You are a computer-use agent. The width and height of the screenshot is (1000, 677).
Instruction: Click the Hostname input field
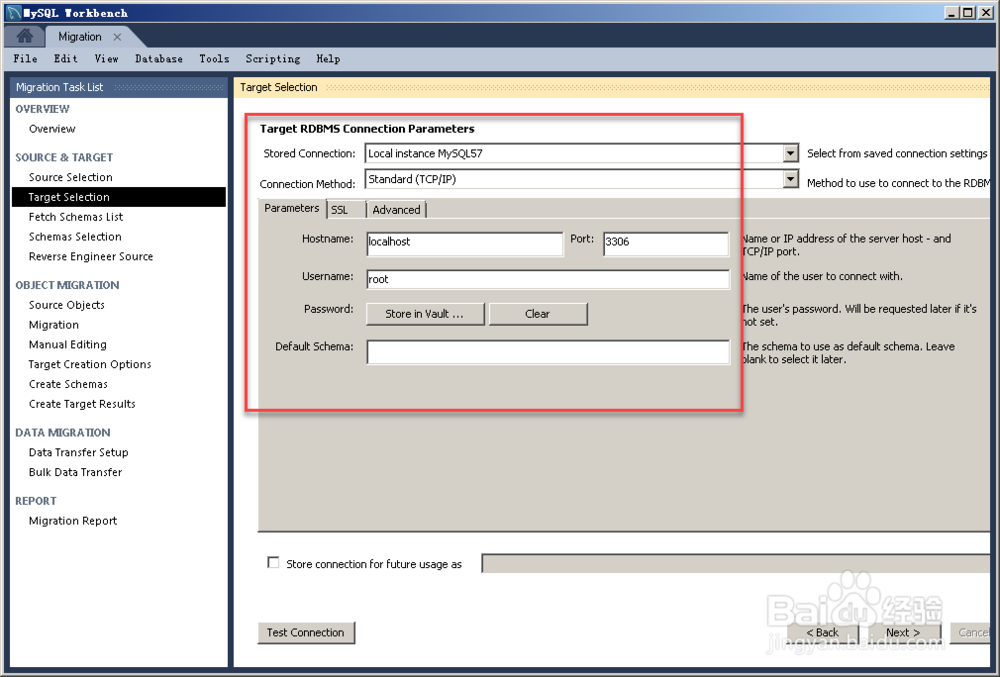click(x=464, y=244)
